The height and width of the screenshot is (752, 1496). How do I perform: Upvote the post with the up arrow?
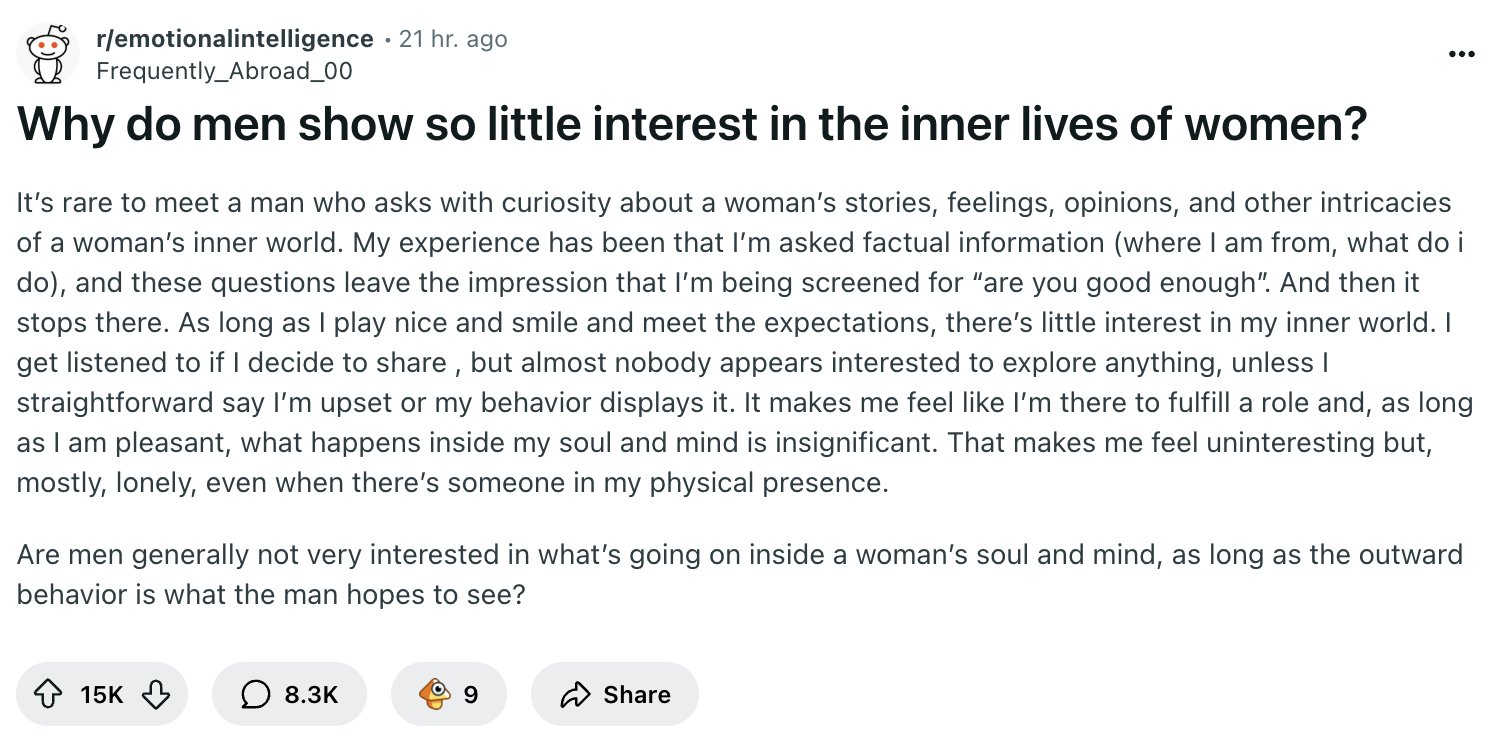pos(48,694)
